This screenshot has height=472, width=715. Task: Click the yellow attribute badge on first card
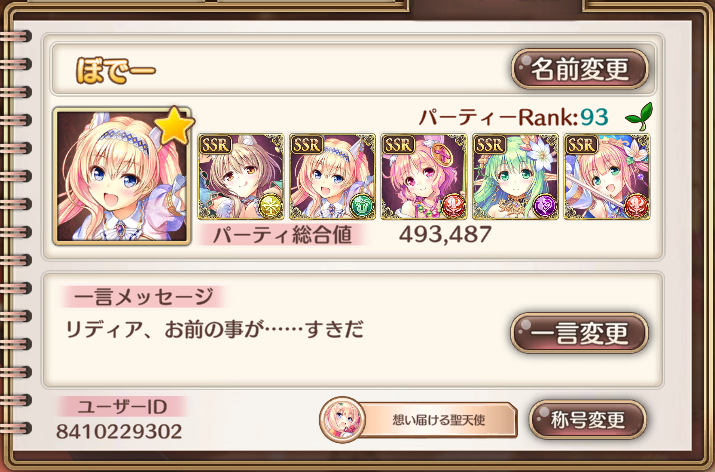click(271, 206)
